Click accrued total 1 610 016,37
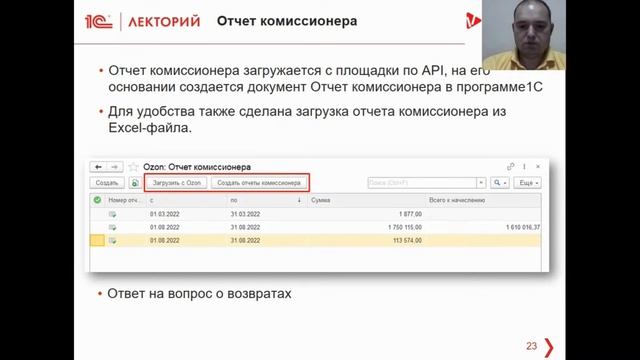 click(x=523, y=227)
